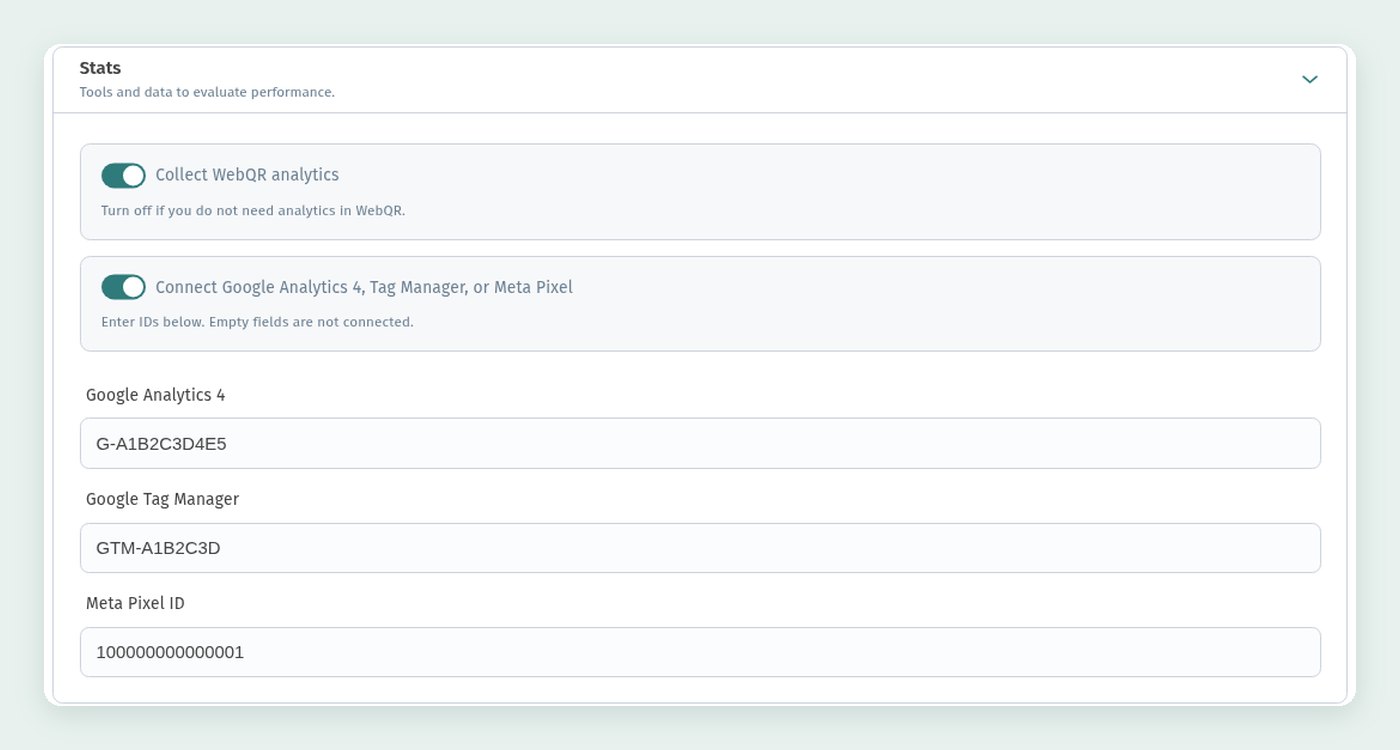Click the 'Meta Pixel ID' field label
Viewport: 1400px width, 750px height.
(135, 603)
